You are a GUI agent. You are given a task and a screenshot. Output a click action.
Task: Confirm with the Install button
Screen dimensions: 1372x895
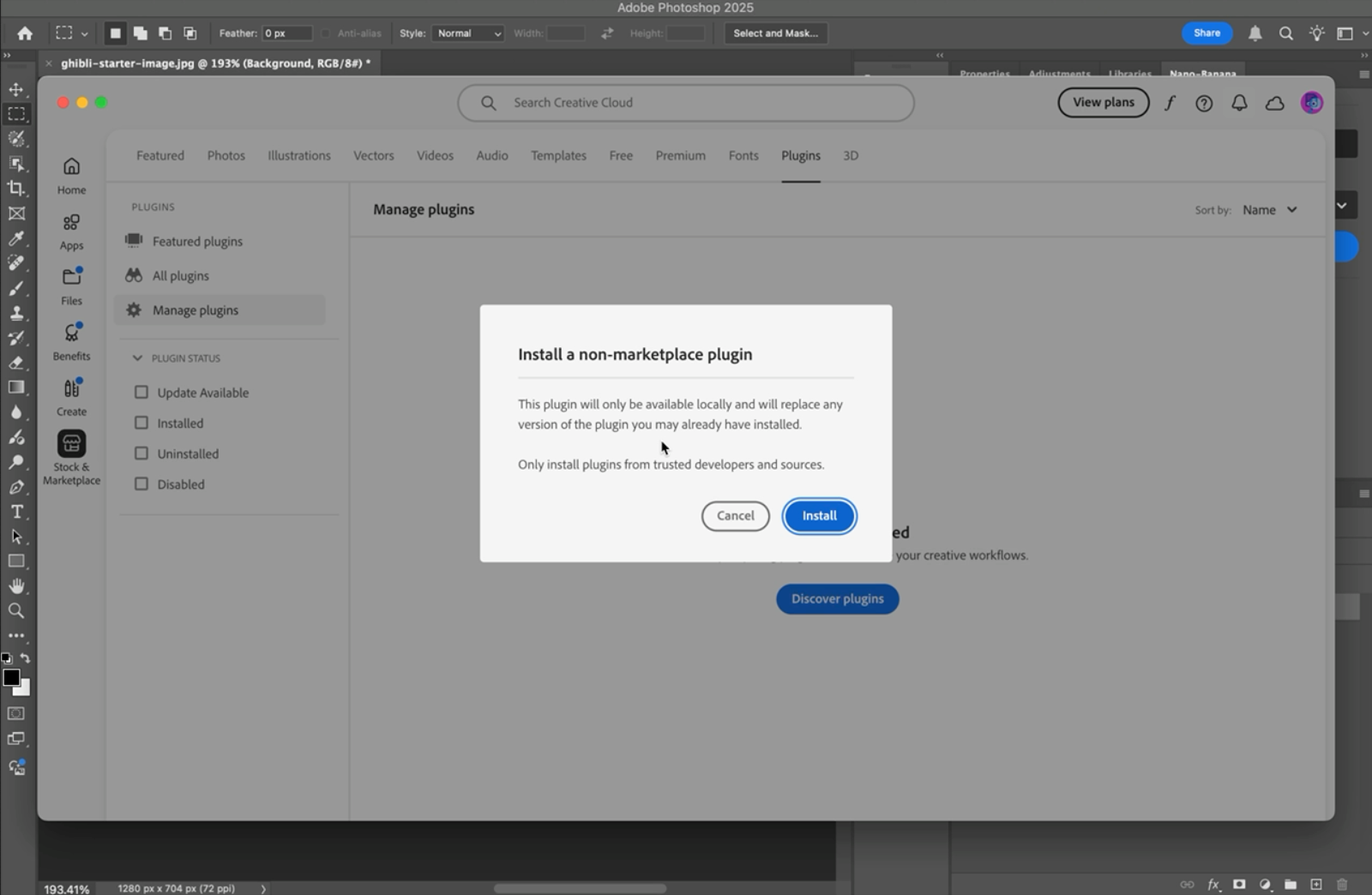[820, 516]
